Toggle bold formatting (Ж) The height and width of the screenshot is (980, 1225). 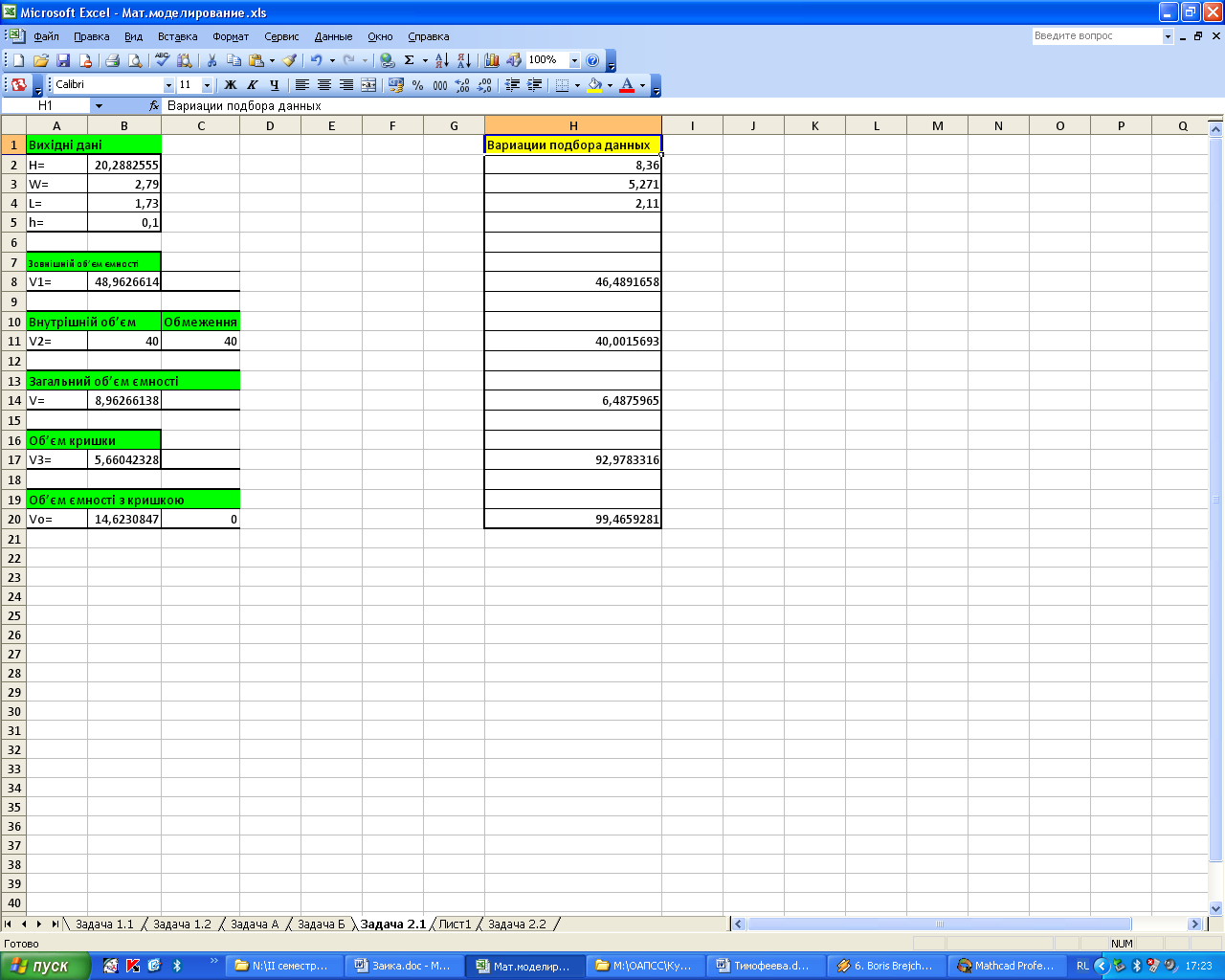tap(230, 85)
